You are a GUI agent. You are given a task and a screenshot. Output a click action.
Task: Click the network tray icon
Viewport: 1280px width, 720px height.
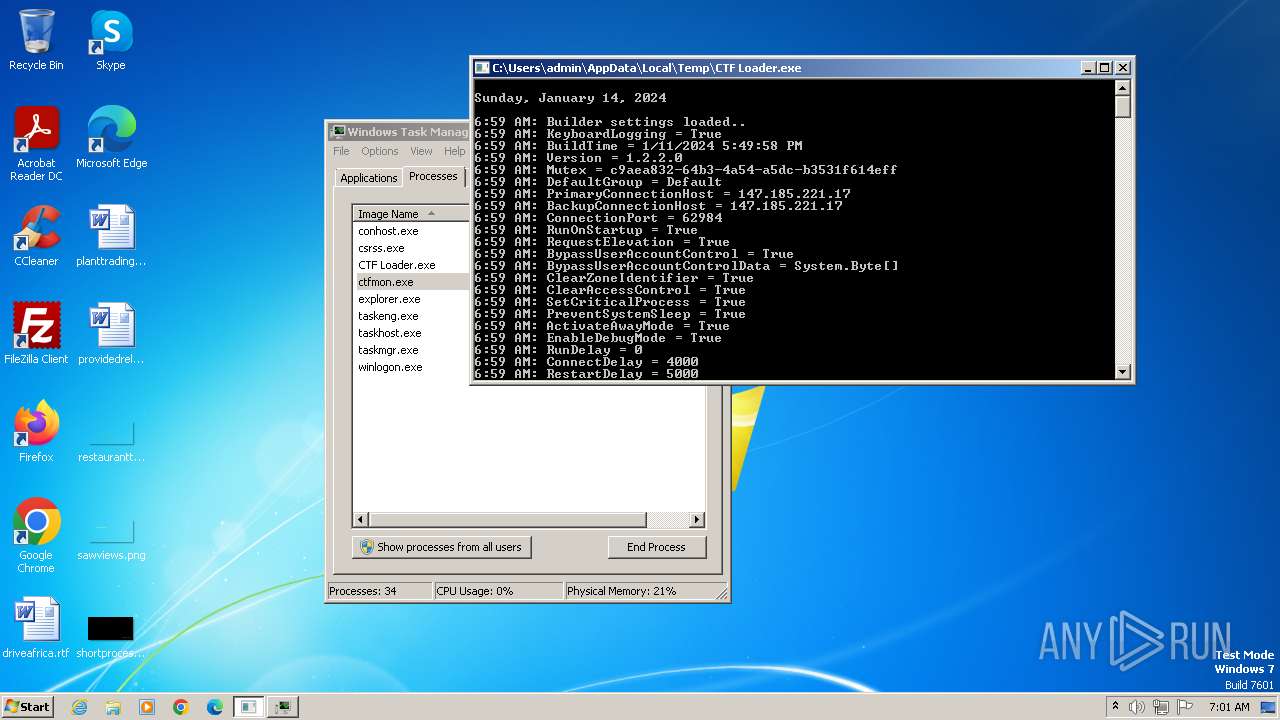point(1161,707)
